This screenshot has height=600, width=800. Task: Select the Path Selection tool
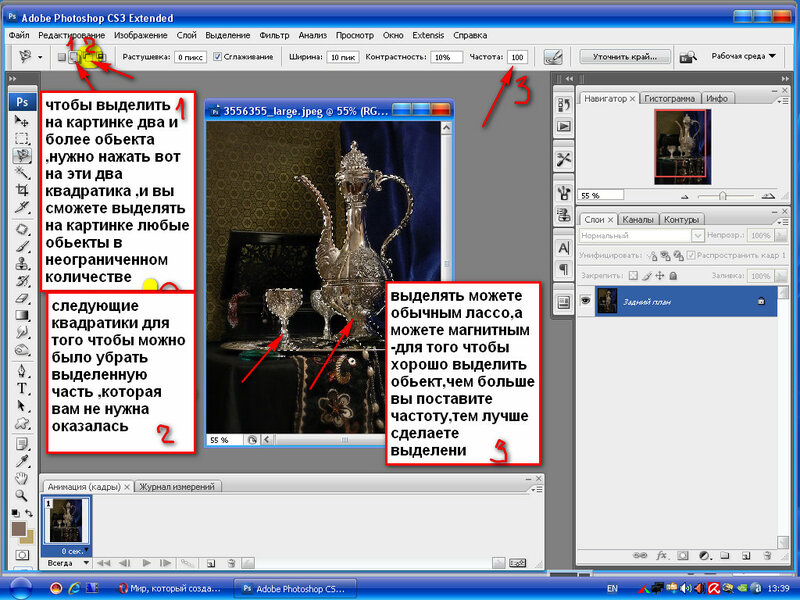tap(21, 406)
